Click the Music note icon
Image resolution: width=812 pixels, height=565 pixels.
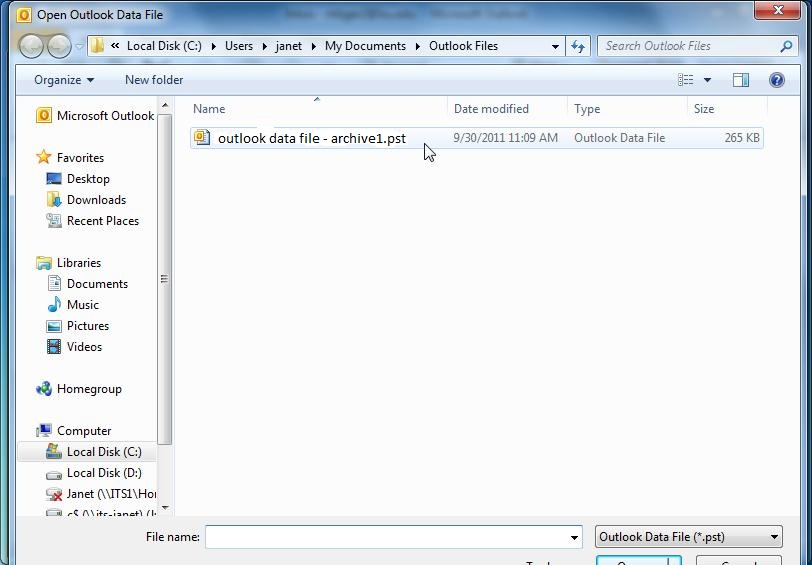coord(54,304)
